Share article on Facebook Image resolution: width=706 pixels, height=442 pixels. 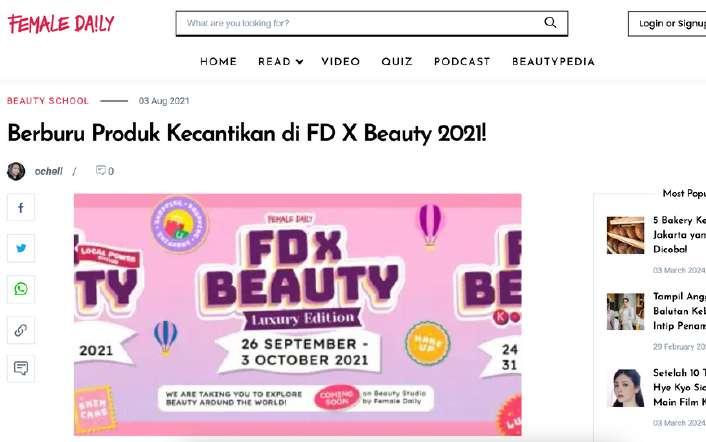[21, 207]
